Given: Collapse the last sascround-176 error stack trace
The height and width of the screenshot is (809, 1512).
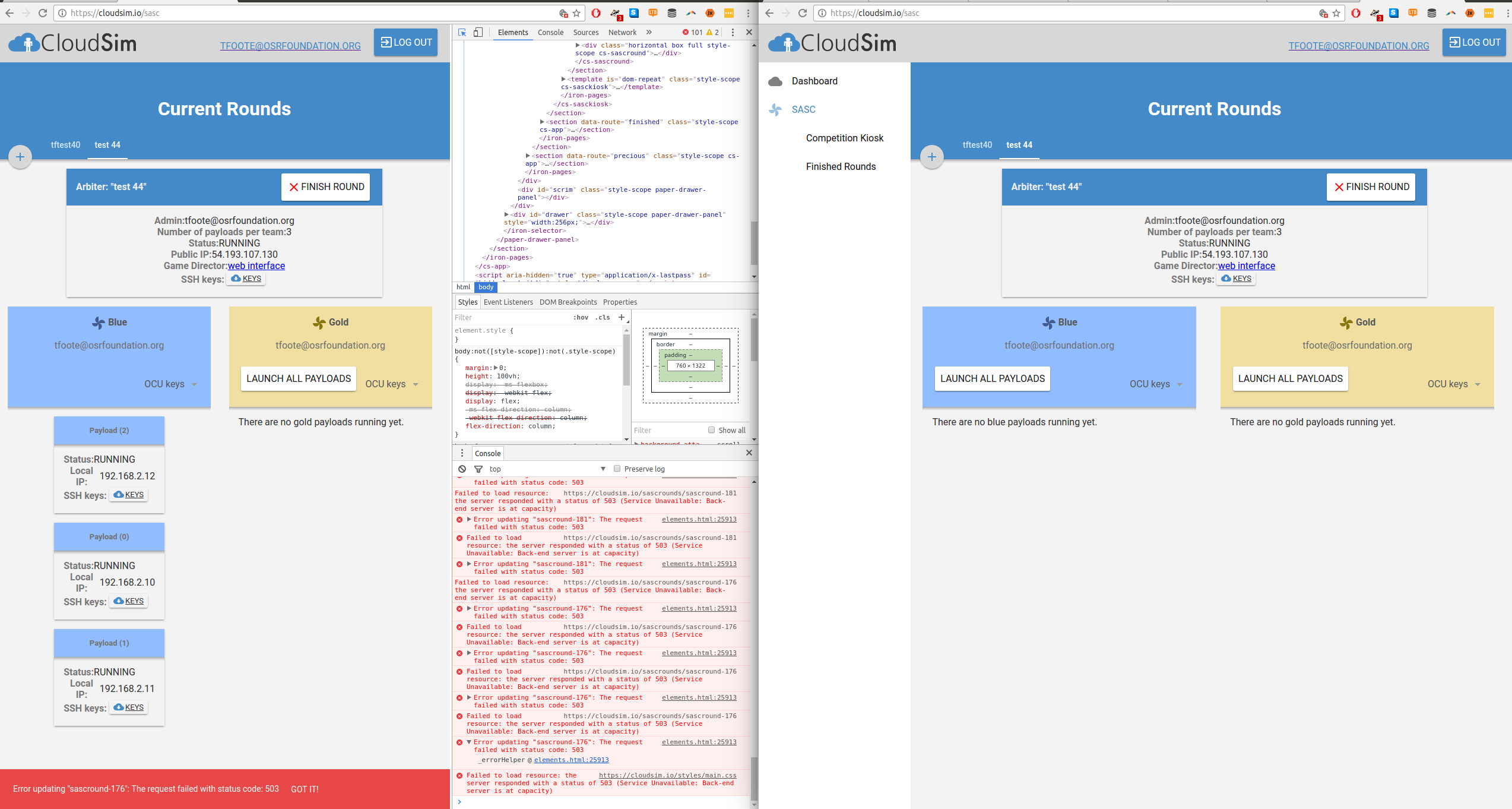Looking at the screenshot, I should (469, 742).
